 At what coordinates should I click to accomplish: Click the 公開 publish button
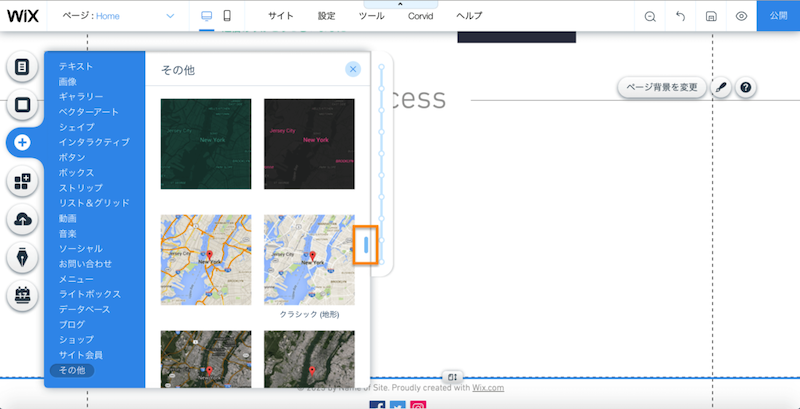coord(779,16)
